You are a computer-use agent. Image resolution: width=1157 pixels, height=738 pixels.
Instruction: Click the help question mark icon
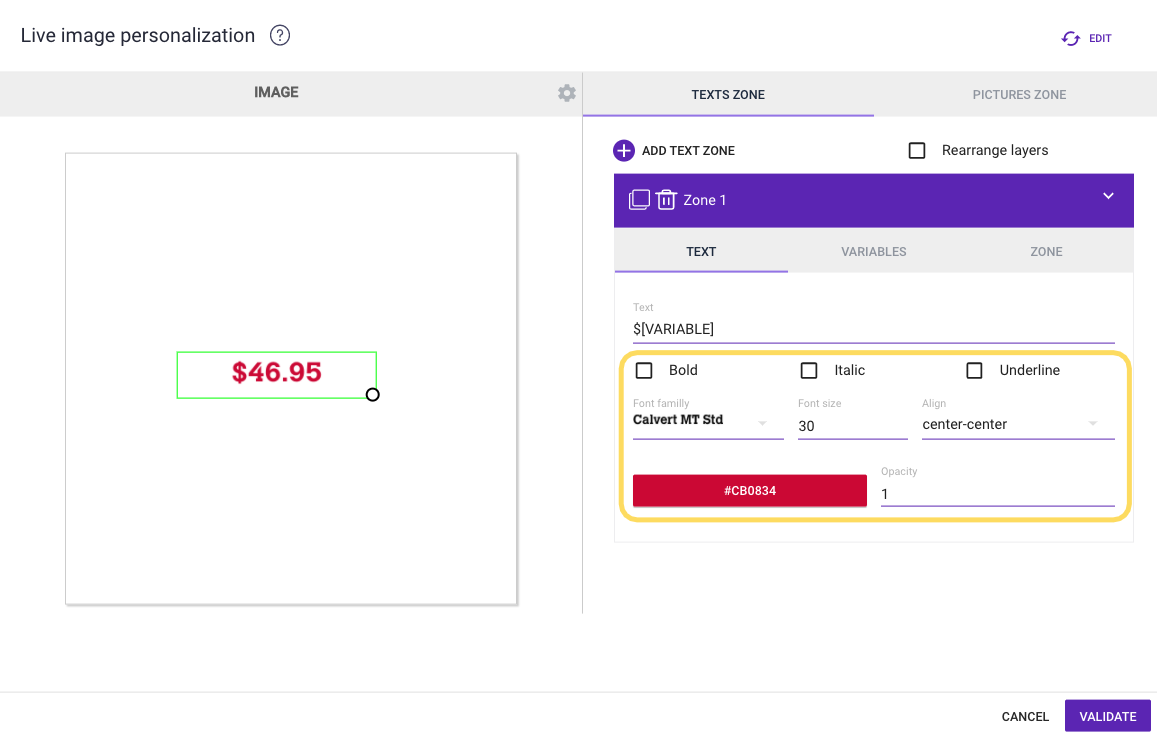click(280, 36)
